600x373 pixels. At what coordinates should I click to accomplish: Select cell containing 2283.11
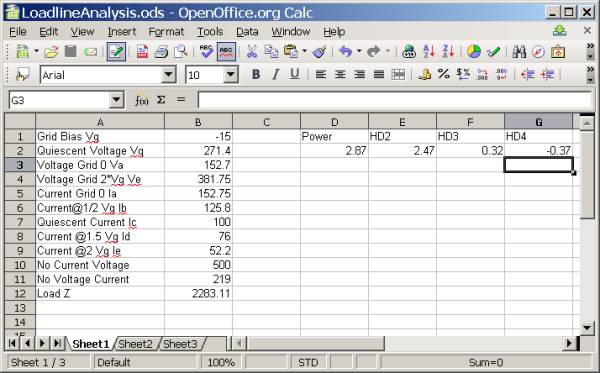[x=198, y=293]
